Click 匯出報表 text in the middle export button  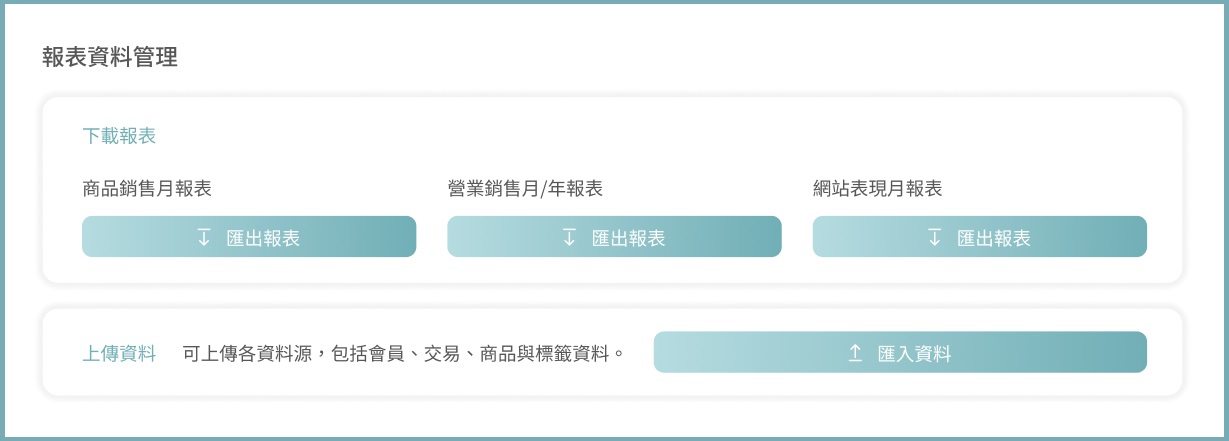pos(628,238)
